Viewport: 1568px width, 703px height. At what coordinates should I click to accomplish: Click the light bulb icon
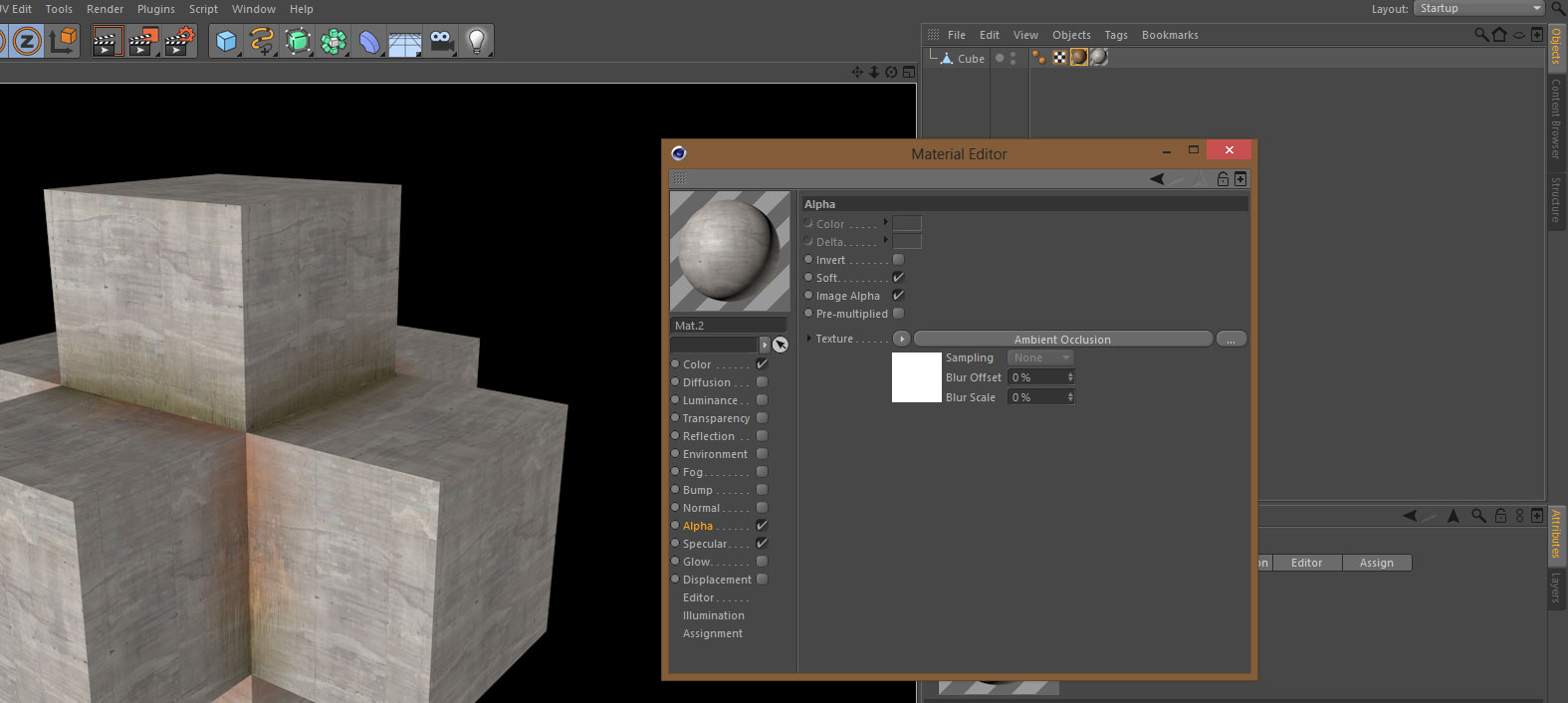(477, 42)
